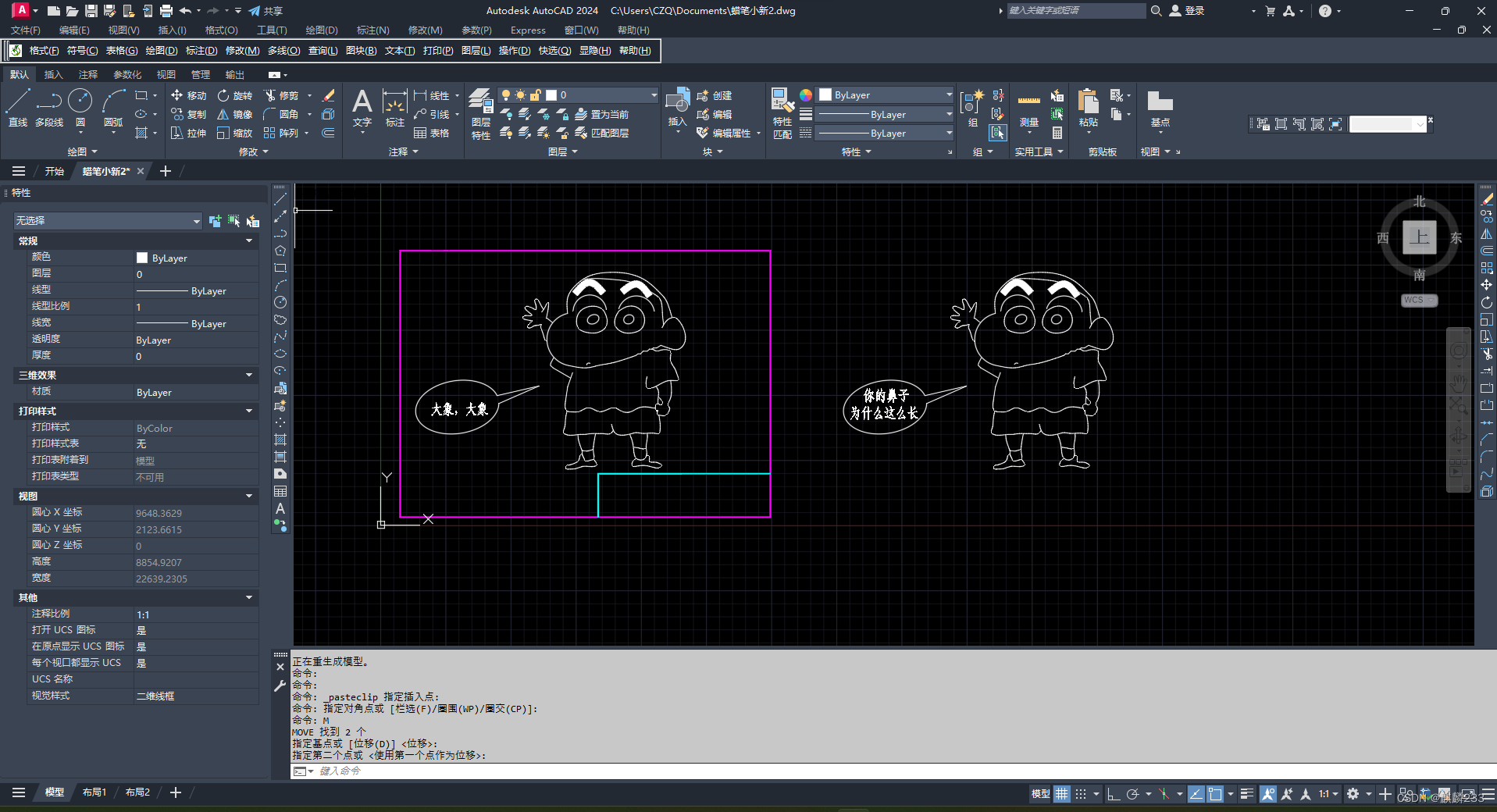Toggle group selection on/off button
This screenshot has height=812, width=1497.
click(x=998, y=133)
